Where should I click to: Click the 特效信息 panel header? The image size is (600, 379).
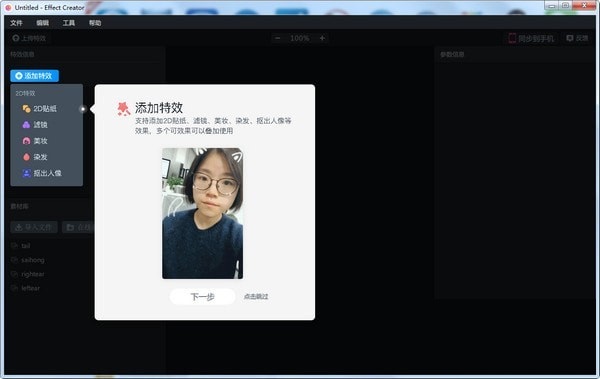coord(22,54)
